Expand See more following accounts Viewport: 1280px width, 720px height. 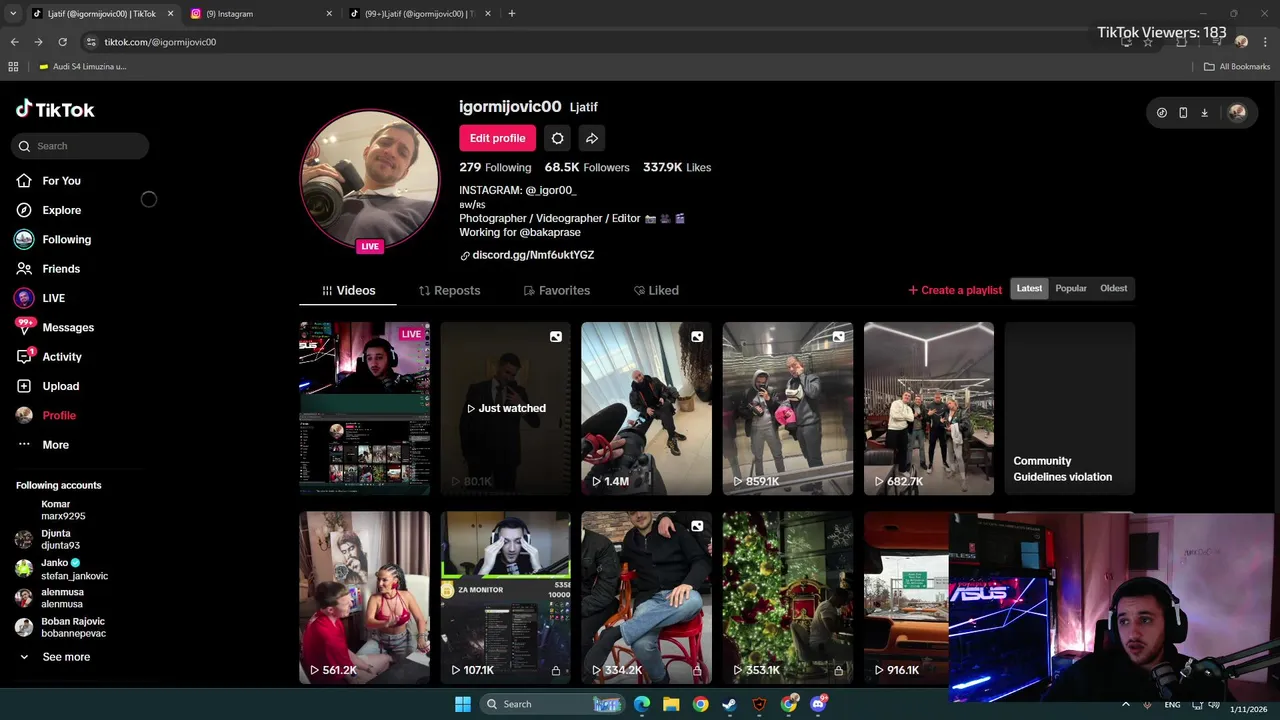click(55, 657)
